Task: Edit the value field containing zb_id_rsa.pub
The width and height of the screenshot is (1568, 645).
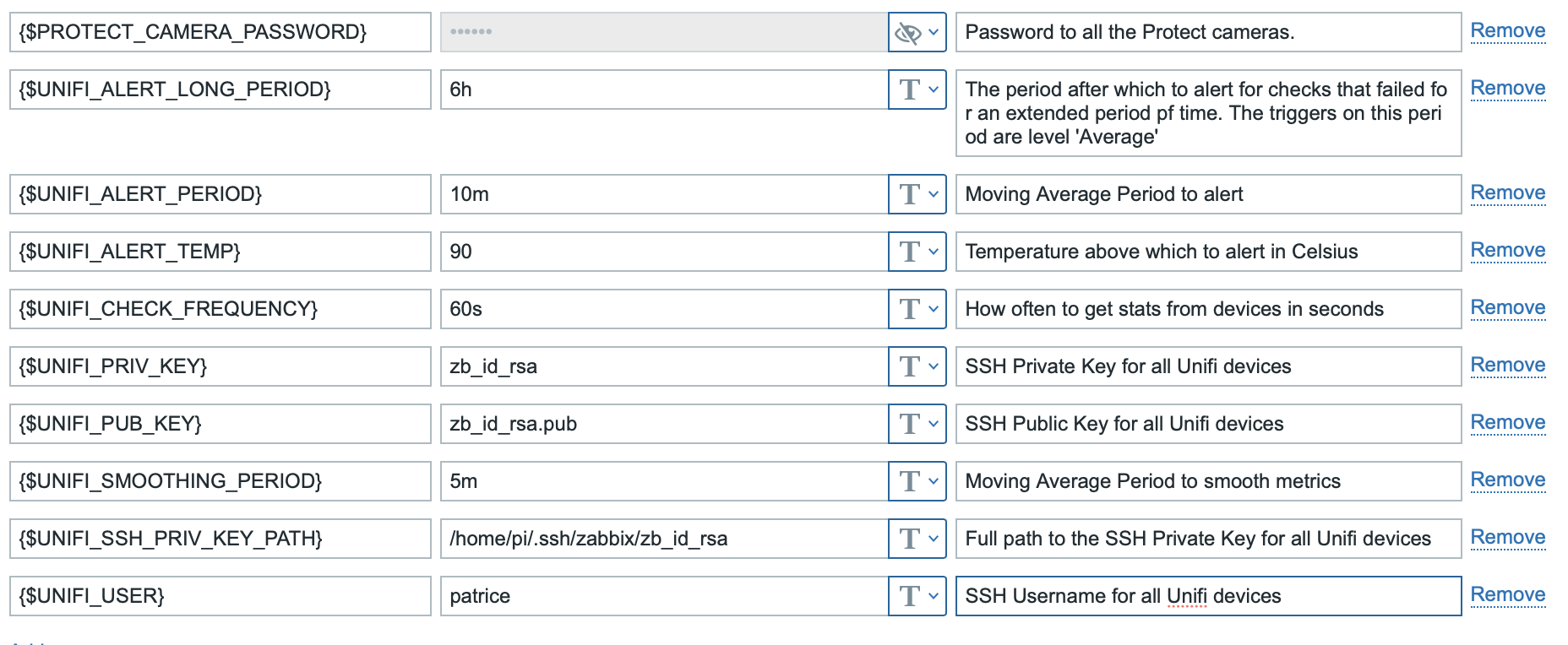Action: 664,424
